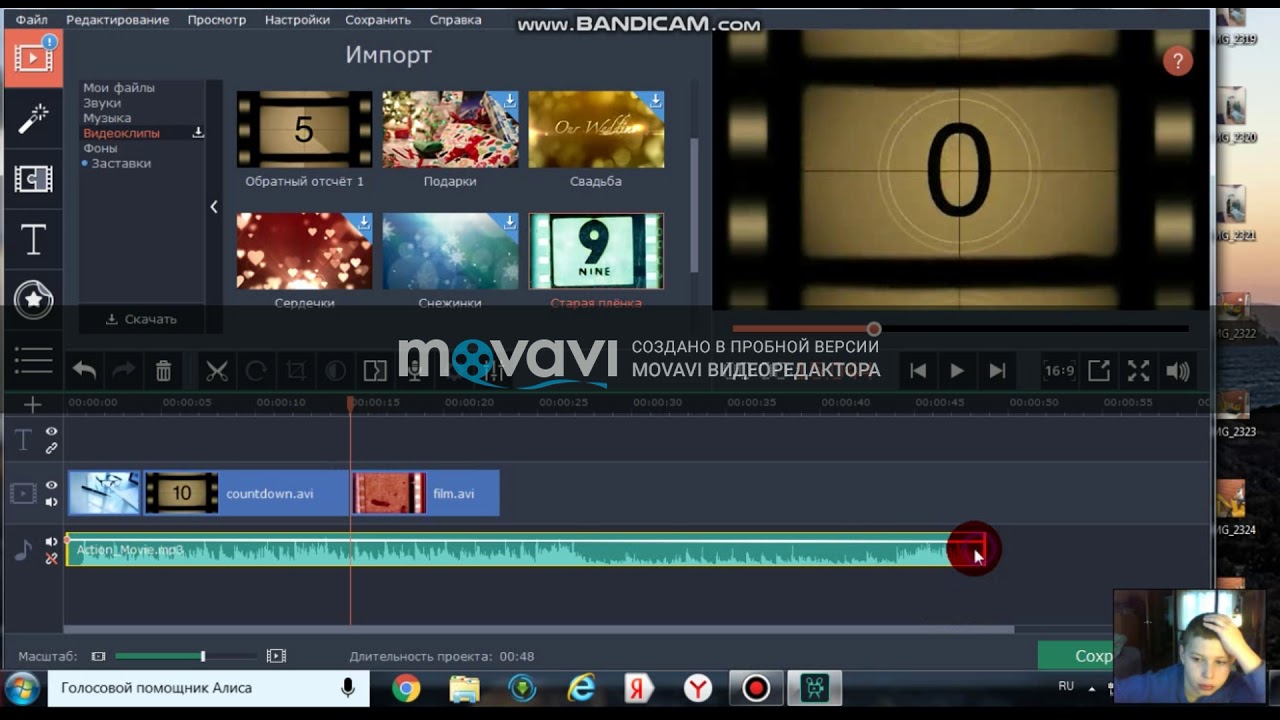
Task: Click the Rotate clip icon
Action: tap(256, 371)
